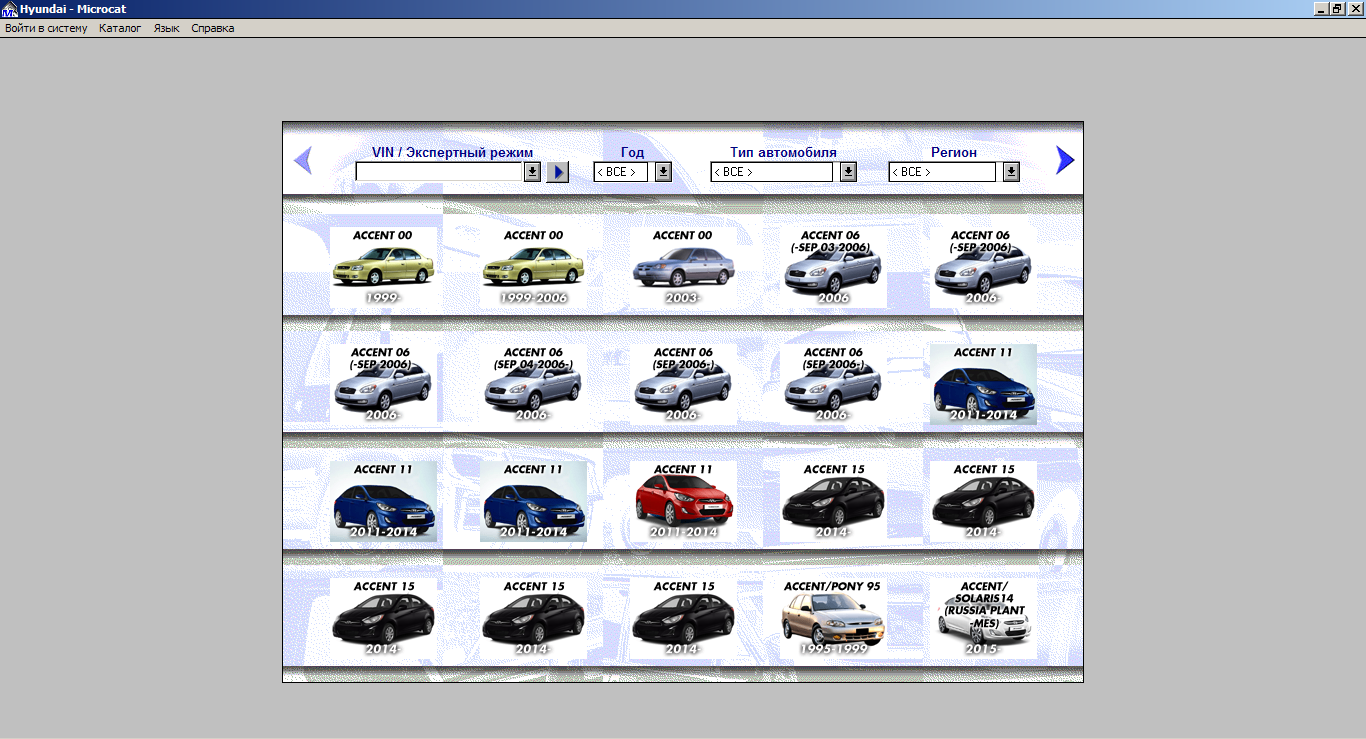
Task: Open the Регион dropdown arrow
Action: click(x=1011, y=172)
